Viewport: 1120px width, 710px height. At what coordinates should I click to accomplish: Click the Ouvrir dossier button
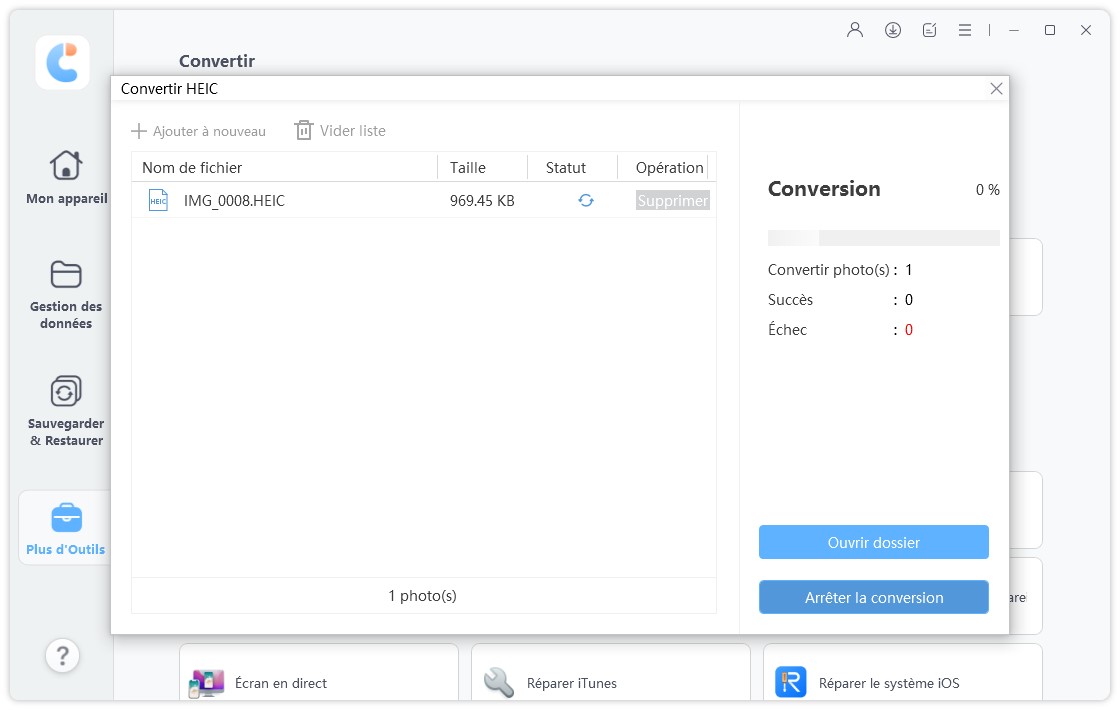click(874, 543)
